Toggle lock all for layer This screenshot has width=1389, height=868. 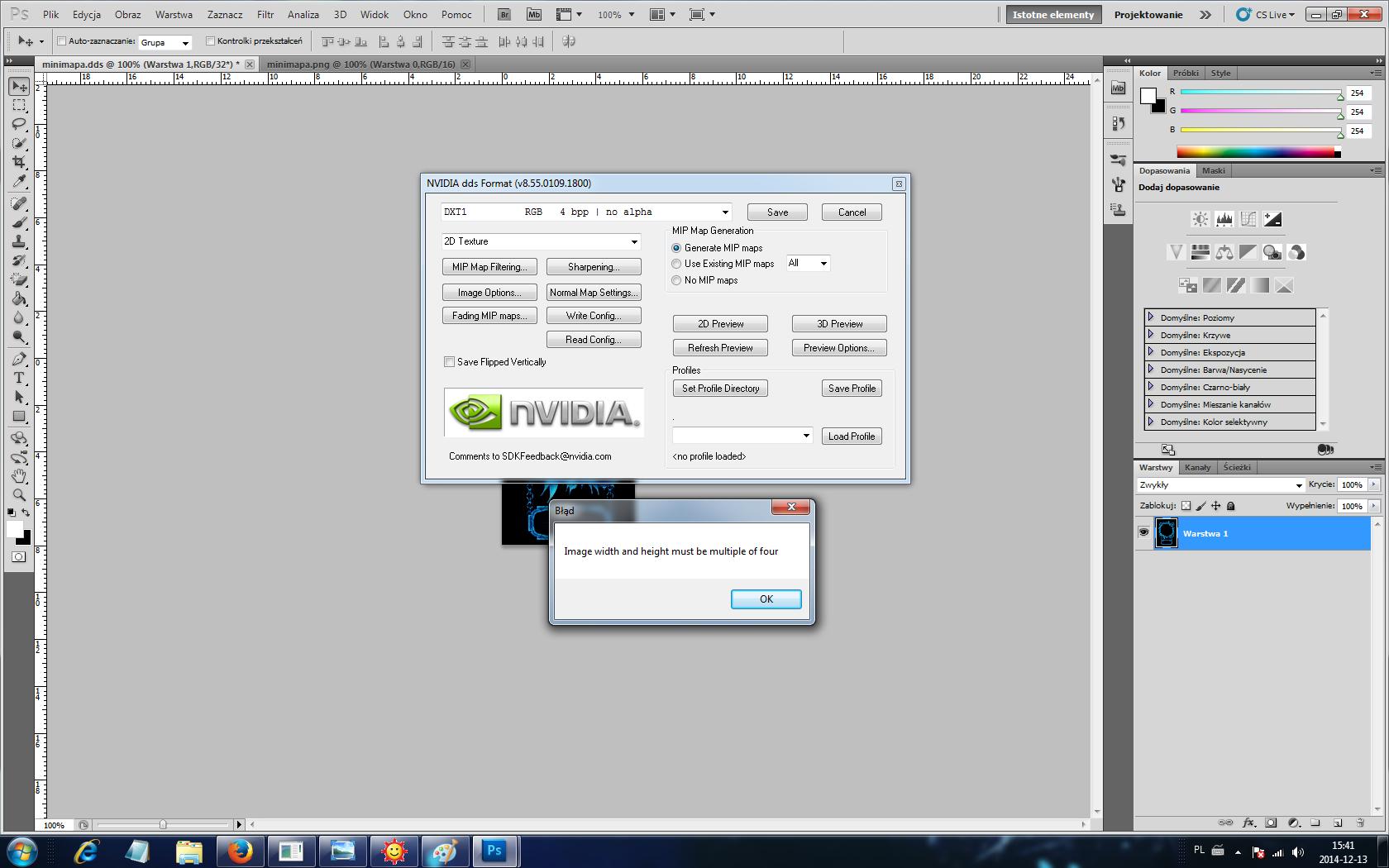tap(1230, 506)
